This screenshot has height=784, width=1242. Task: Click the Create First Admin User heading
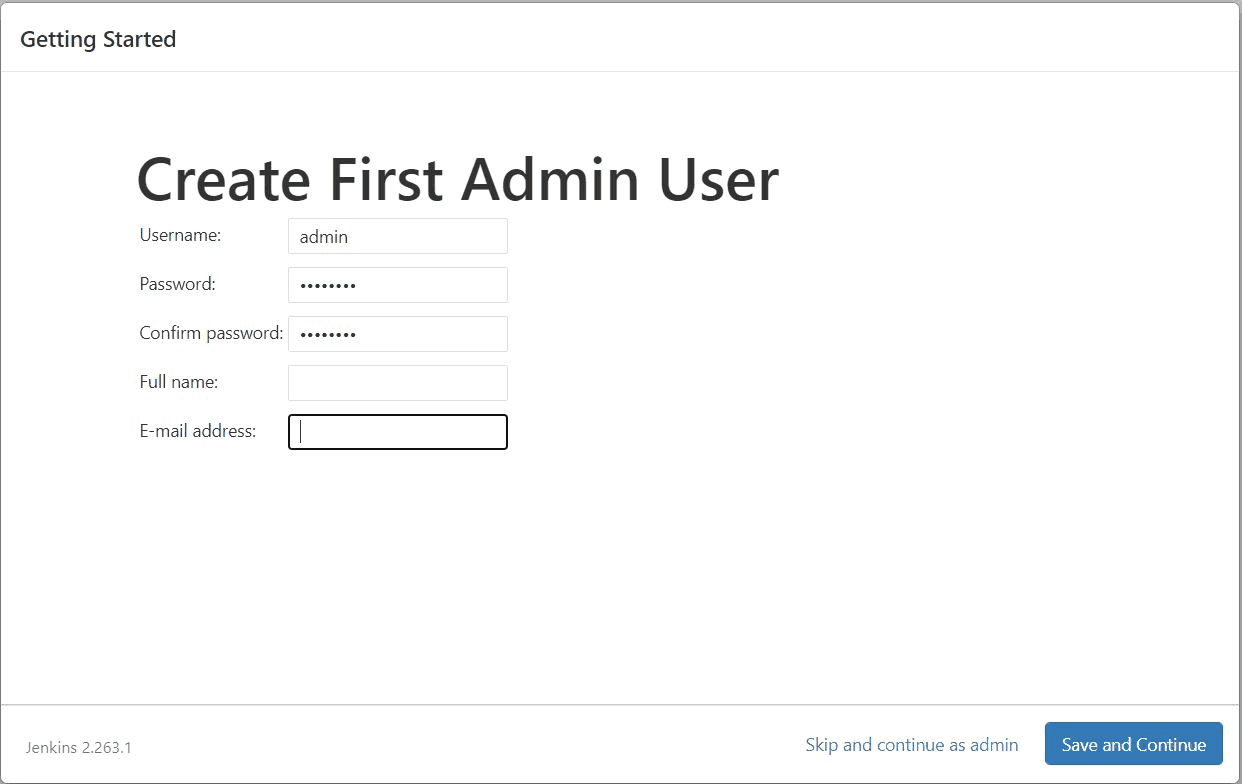pos(458,180)
